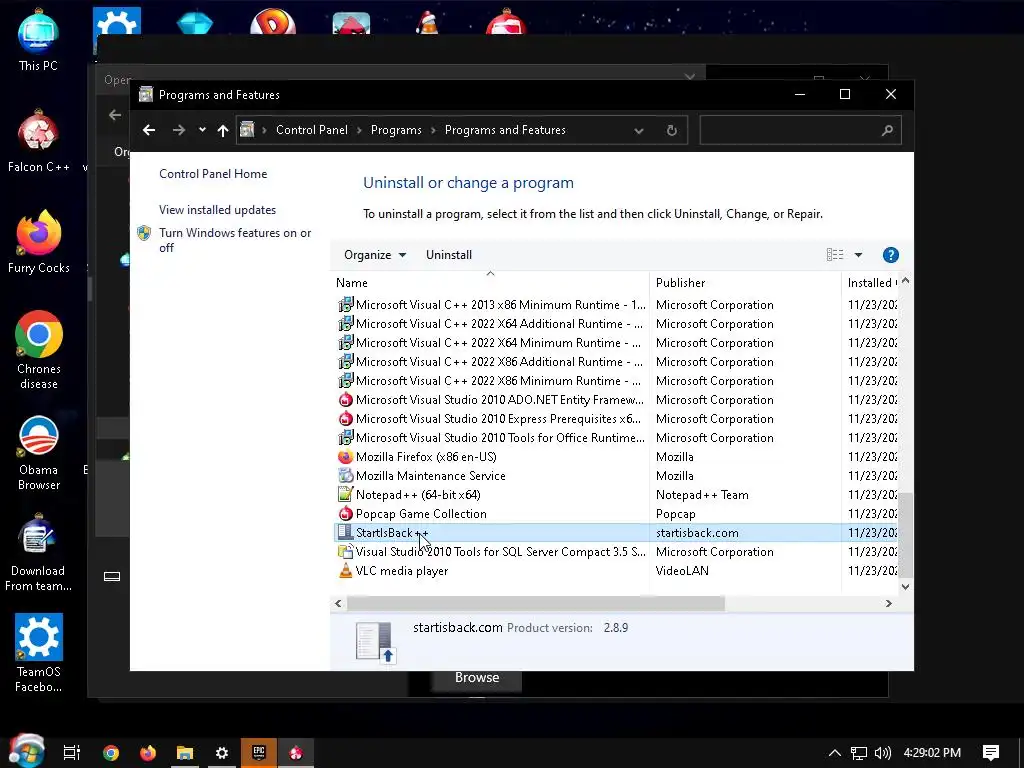Open Download From team desktop shortcut
Screen dimensions: 1024x768
(x=39, y=552)
